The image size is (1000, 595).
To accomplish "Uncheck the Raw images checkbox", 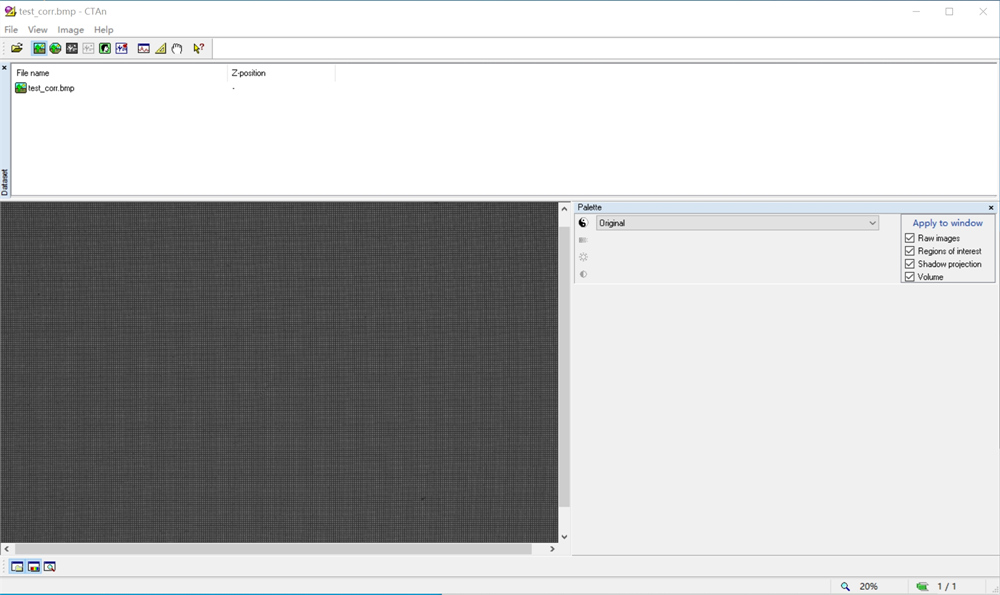I will (x=910, y=238).
